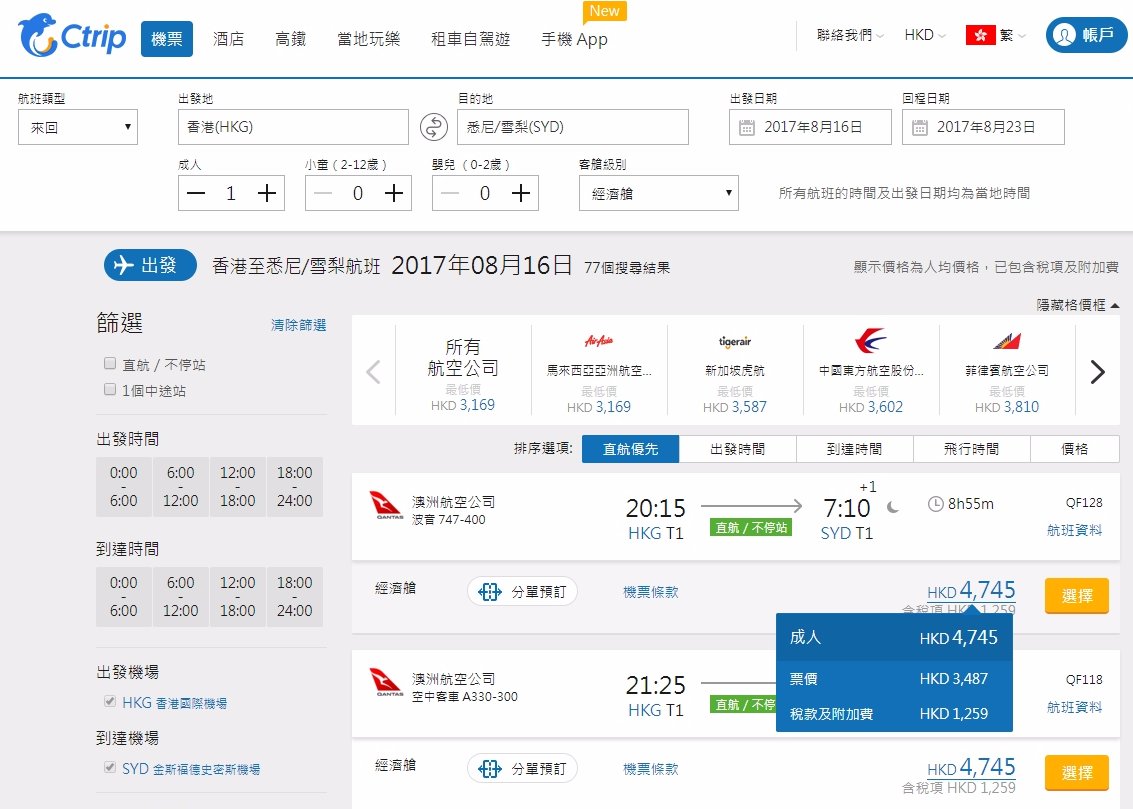Select the QF118 flight with 選擇 button
This screenshot has width=1133, height=809.
tap(1077, 772)
